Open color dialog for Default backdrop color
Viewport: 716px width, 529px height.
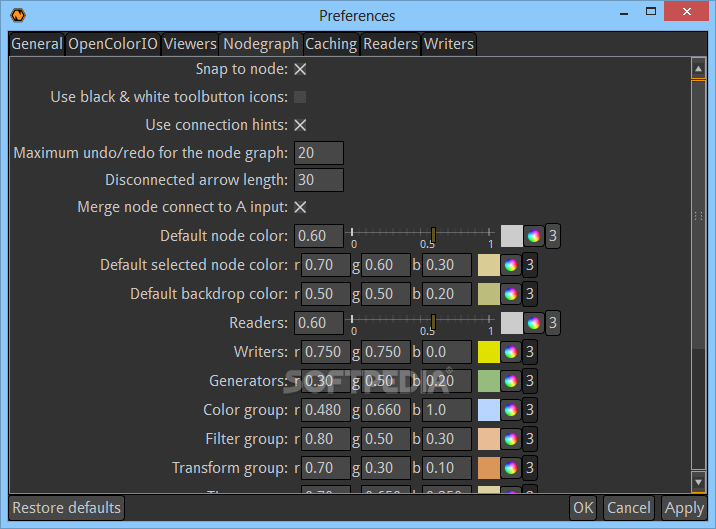coord(511,294)
